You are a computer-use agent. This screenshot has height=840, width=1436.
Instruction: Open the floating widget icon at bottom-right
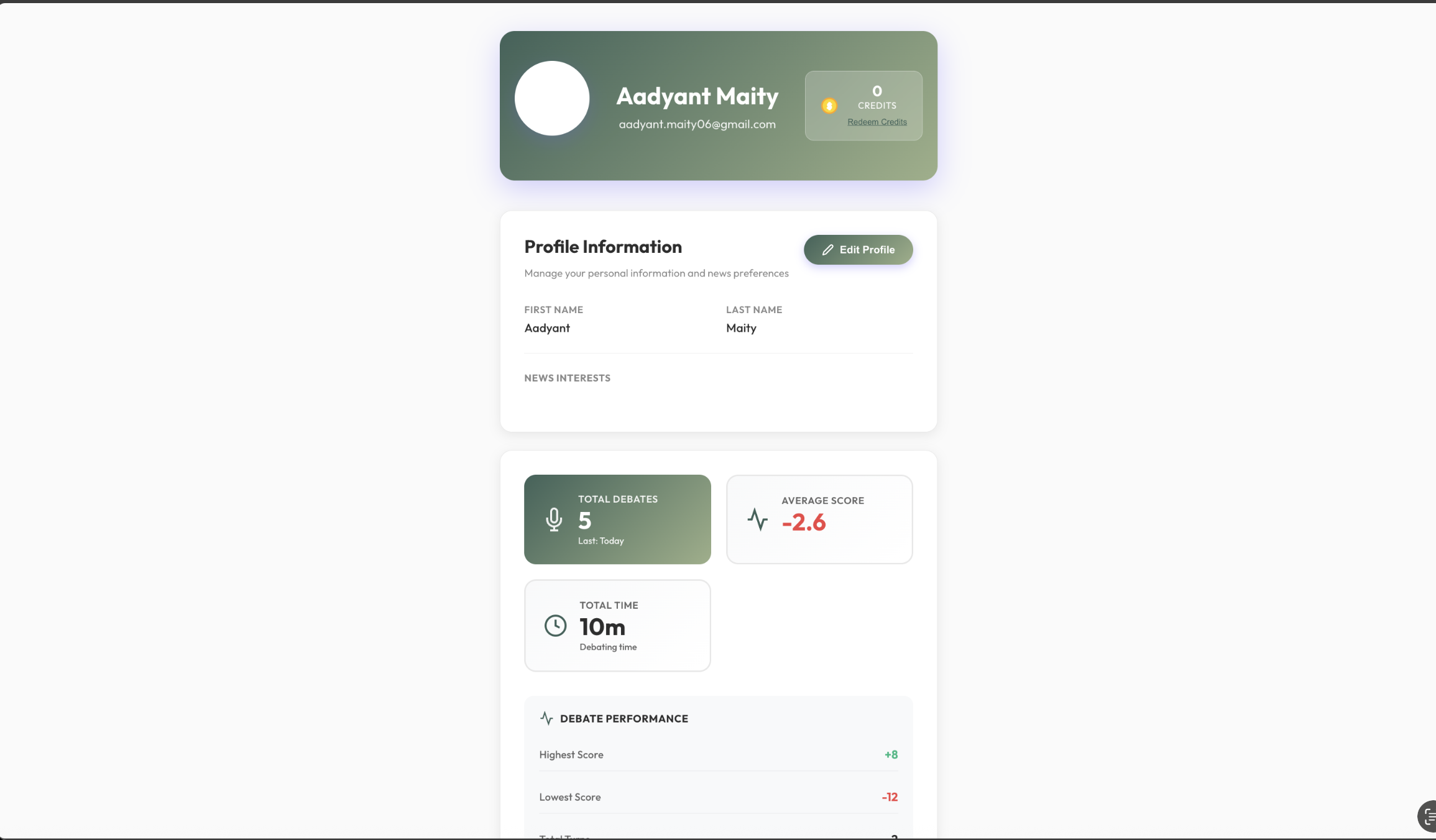(x=1427, y=816)
